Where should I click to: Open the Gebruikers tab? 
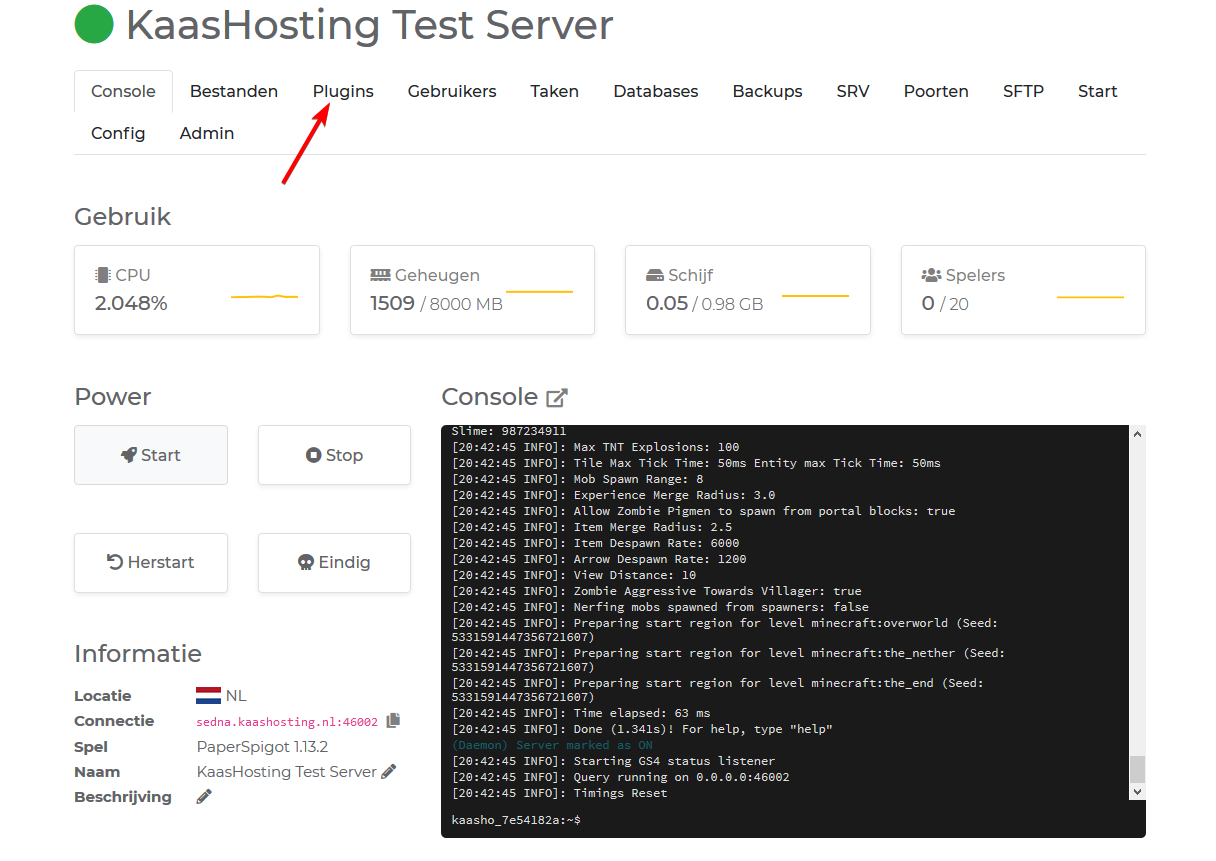452,91
